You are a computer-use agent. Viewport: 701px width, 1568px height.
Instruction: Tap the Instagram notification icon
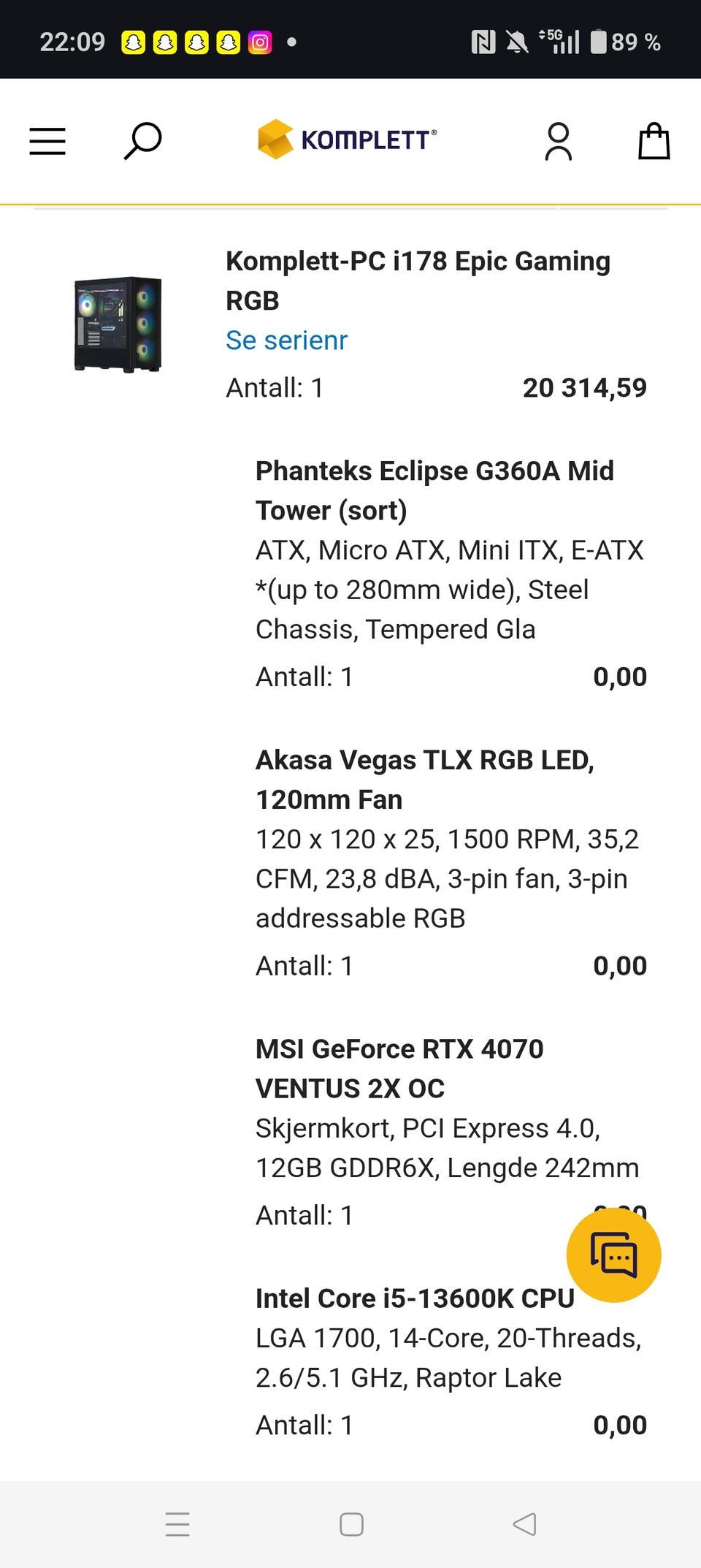click(x=260, y=42)
